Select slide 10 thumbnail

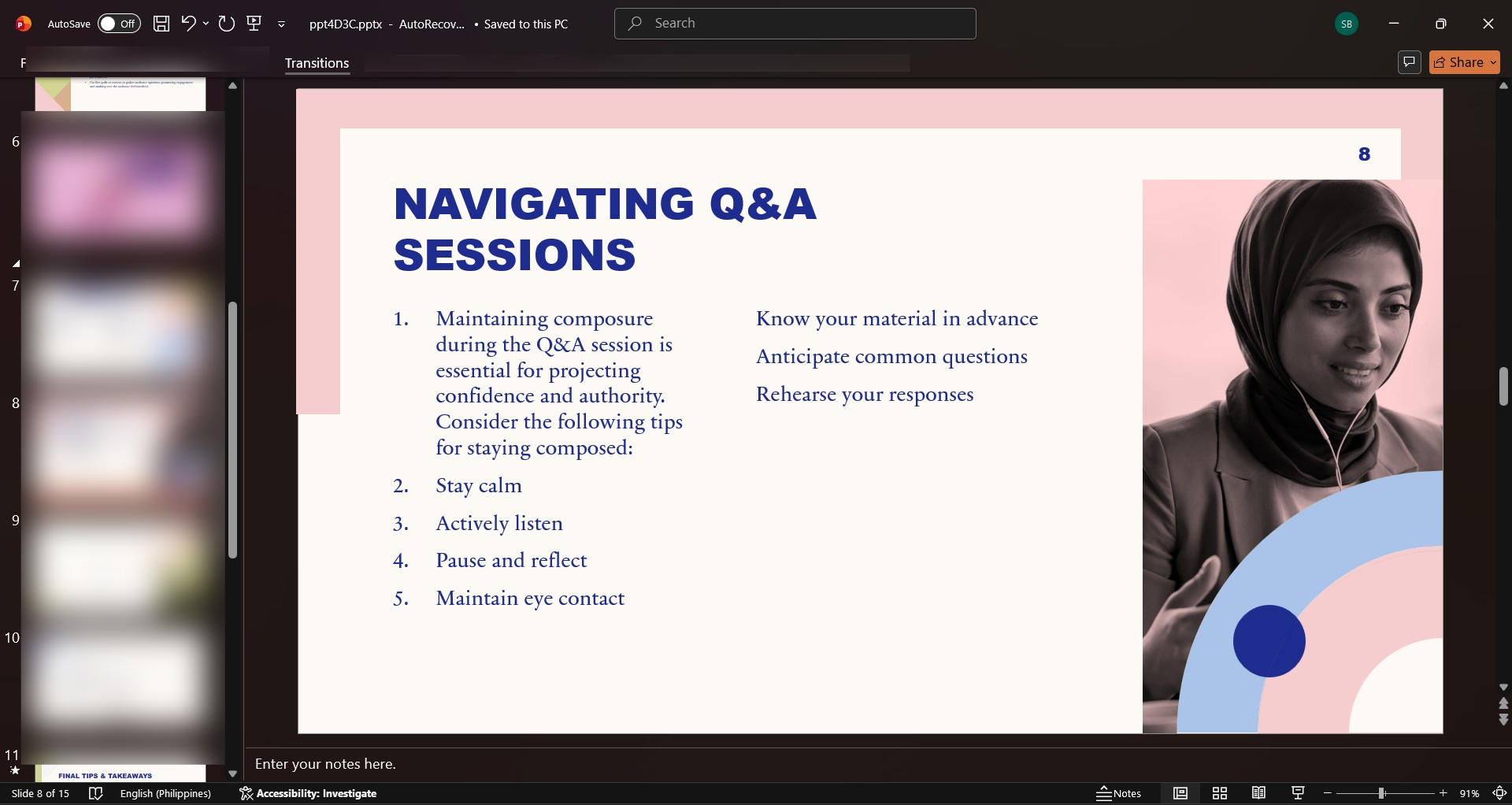[x=120, y=682]
